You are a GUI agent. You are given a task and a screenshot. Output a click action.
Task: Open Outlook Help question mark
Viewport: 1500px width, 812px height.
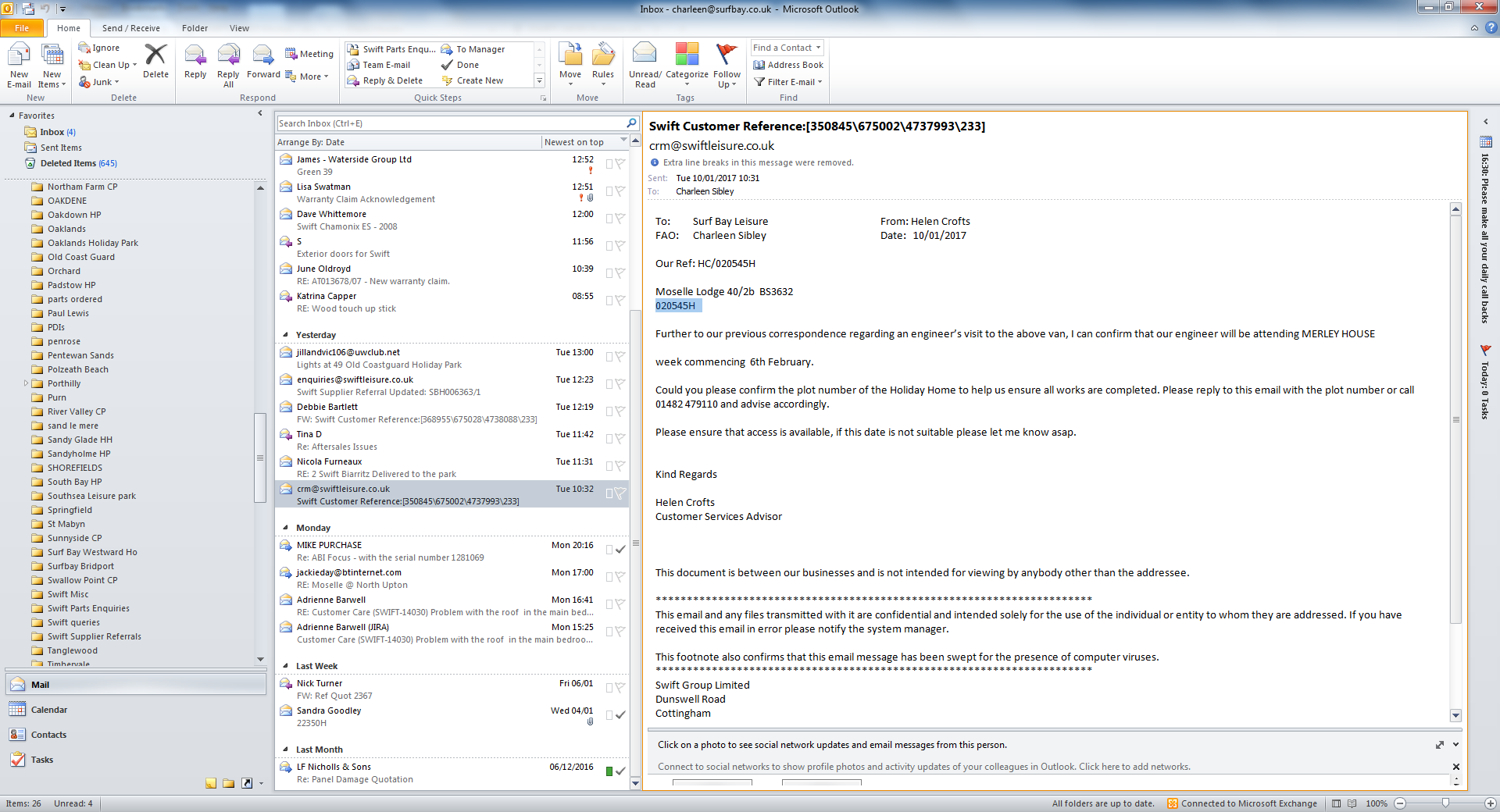coord(1491,28)
